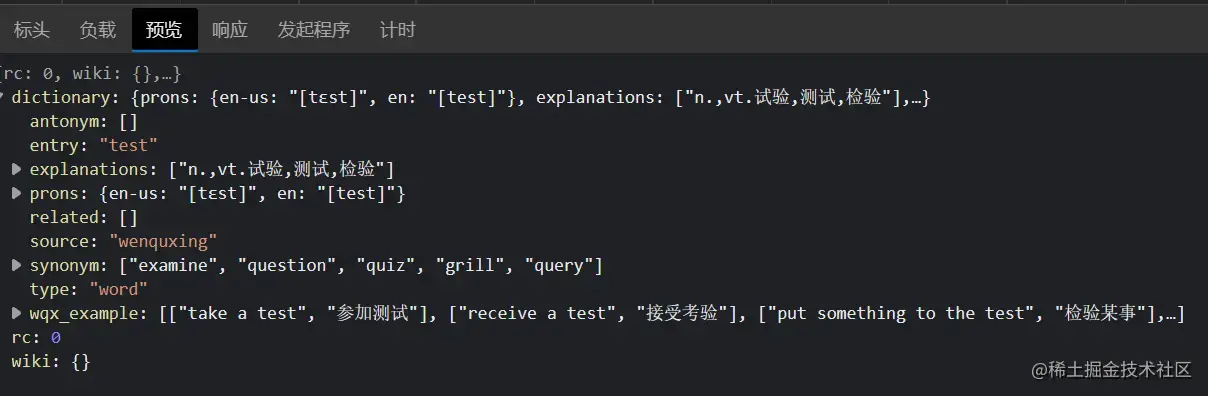Image resolution: width=1208 pixels, height=396 pixels.
Task: Expand the wqx_example array arrow
Action: point(17,313)
